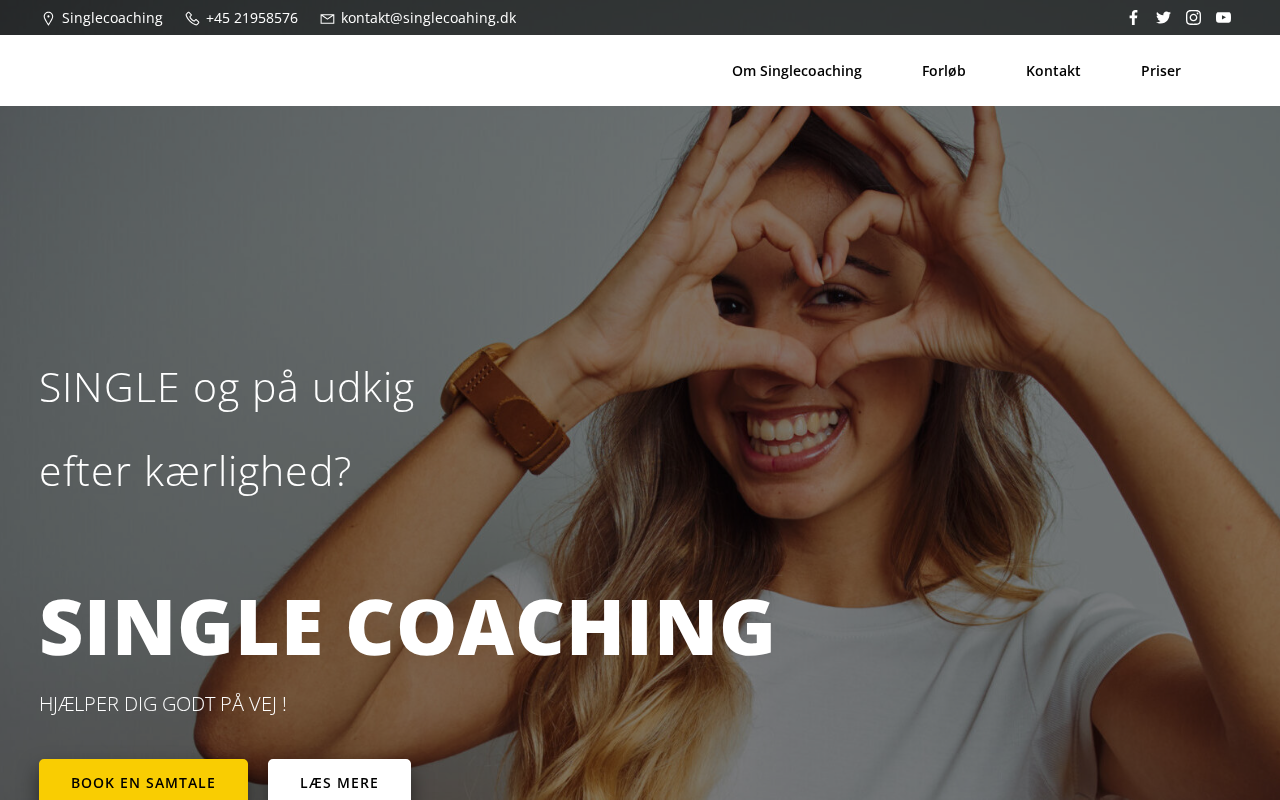Open the YouTube social icon
The image size is (1280, 800).
[1223, 17]
